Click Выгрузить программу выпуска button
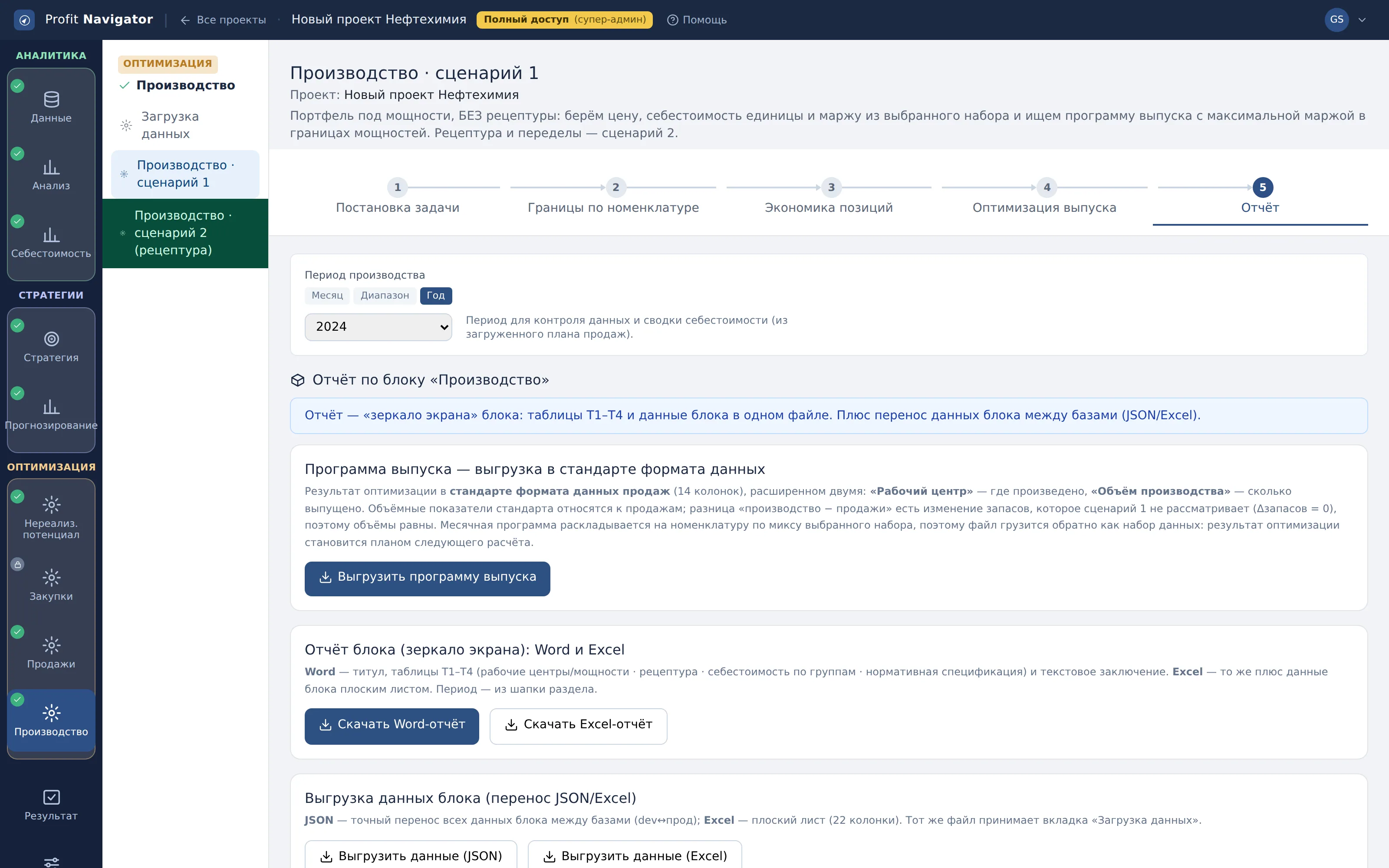Viewport: 1389px width, 868px height. [427, 578]
